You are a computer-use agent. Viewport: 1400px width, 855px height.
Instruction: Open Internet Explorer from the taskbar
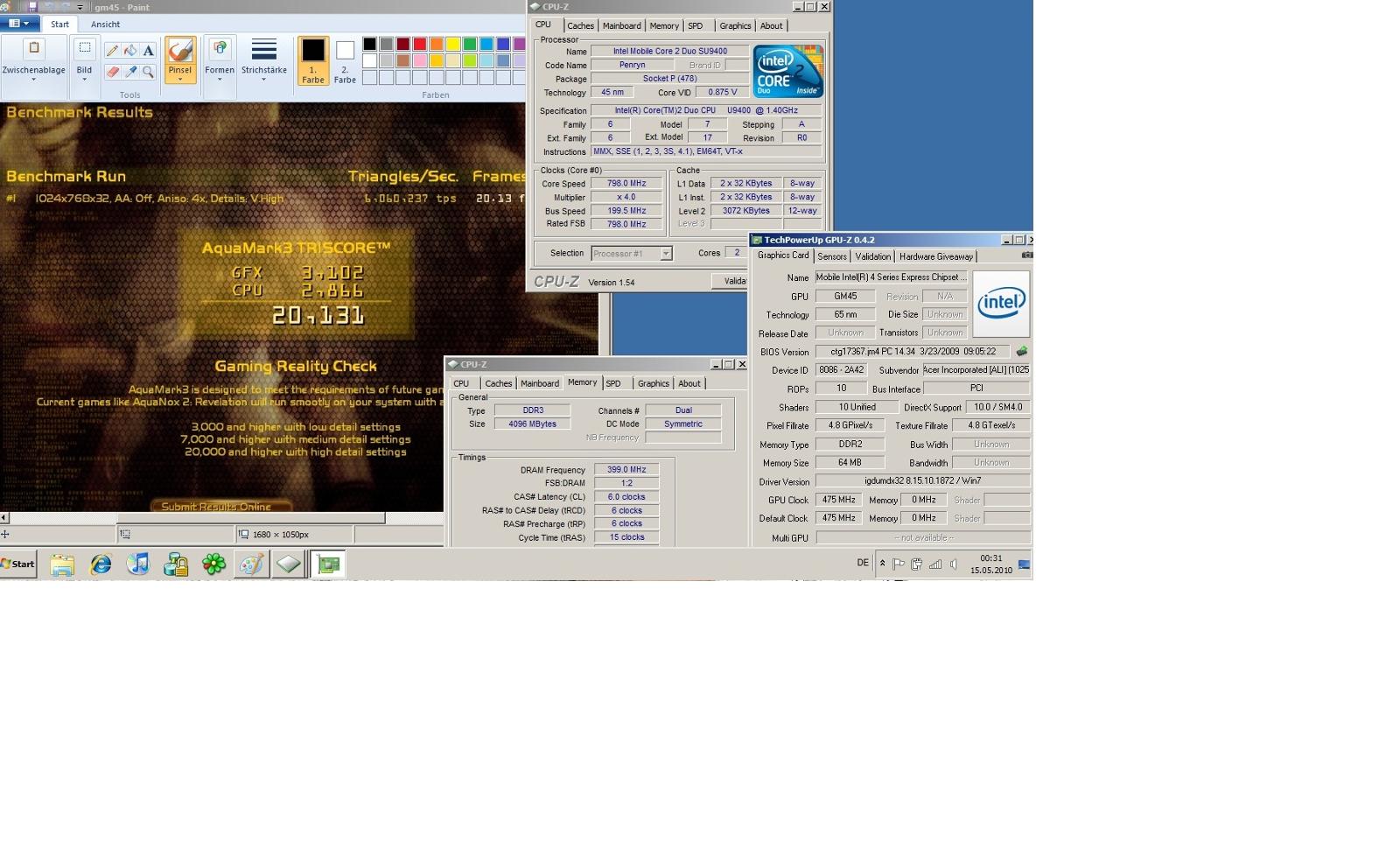(101, 564)
